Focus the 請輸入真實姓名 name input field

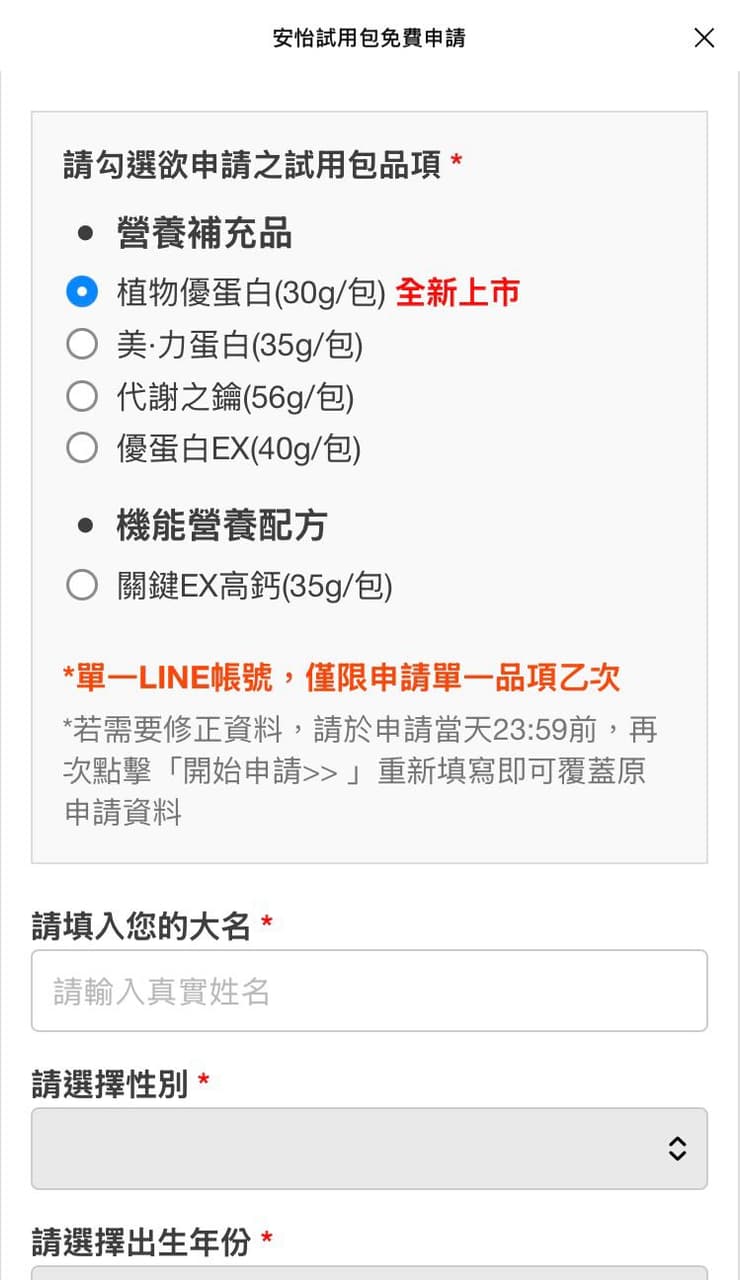point(369,991)
